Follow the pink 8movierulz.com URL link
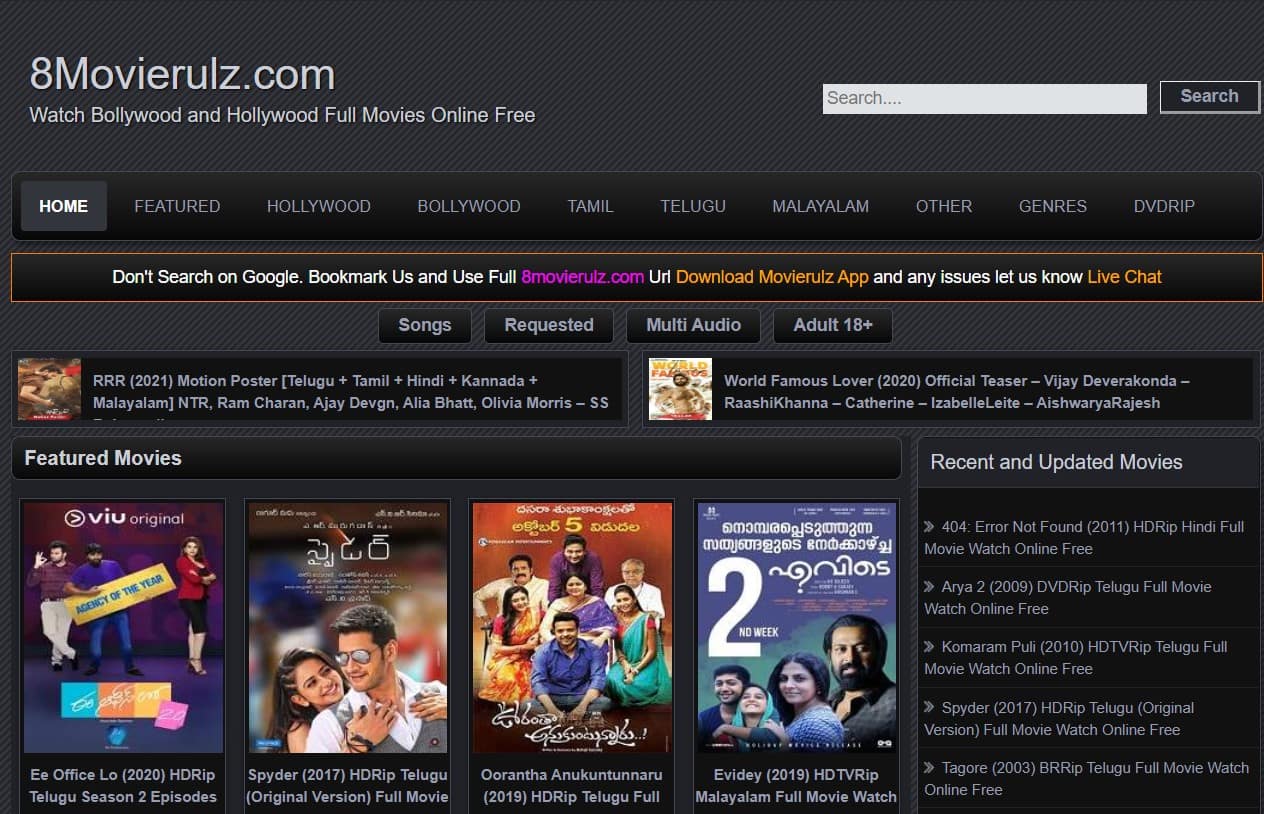The height and width of the screenshot is (814, 1264). [x=583, y=277]
